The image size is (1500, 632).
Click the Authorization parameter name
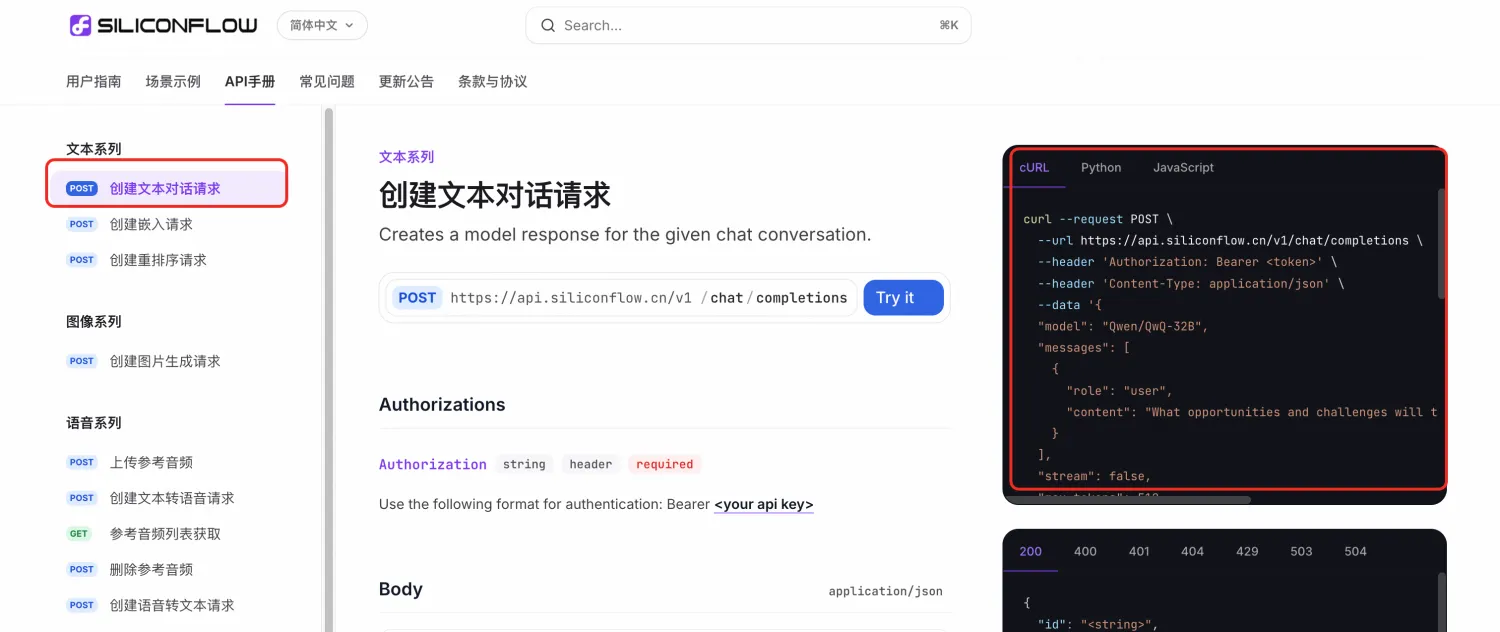(x=433, y=464)
